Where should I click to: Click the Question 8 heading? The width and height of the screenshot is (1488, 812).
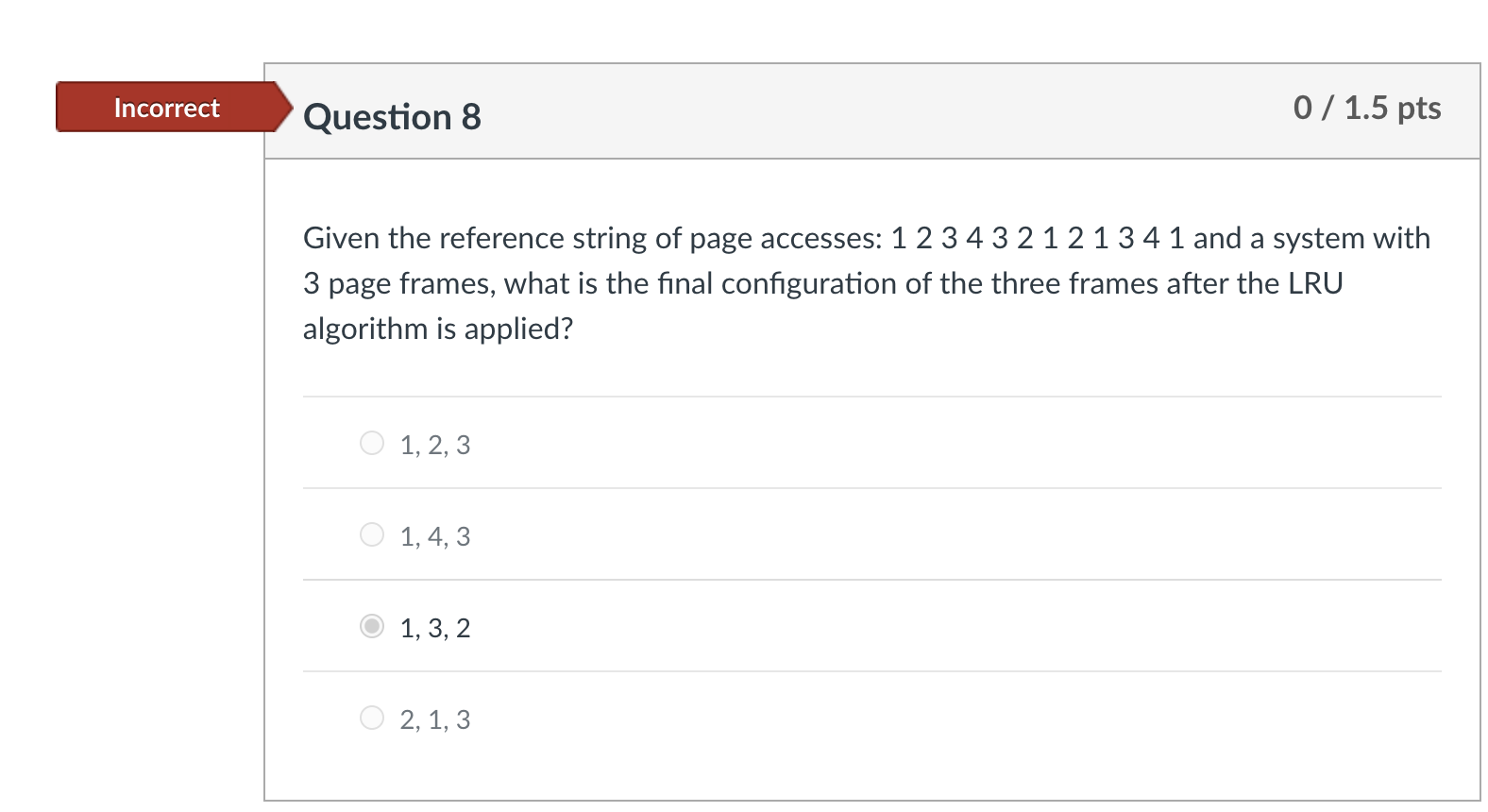click(x=393, y=116)
